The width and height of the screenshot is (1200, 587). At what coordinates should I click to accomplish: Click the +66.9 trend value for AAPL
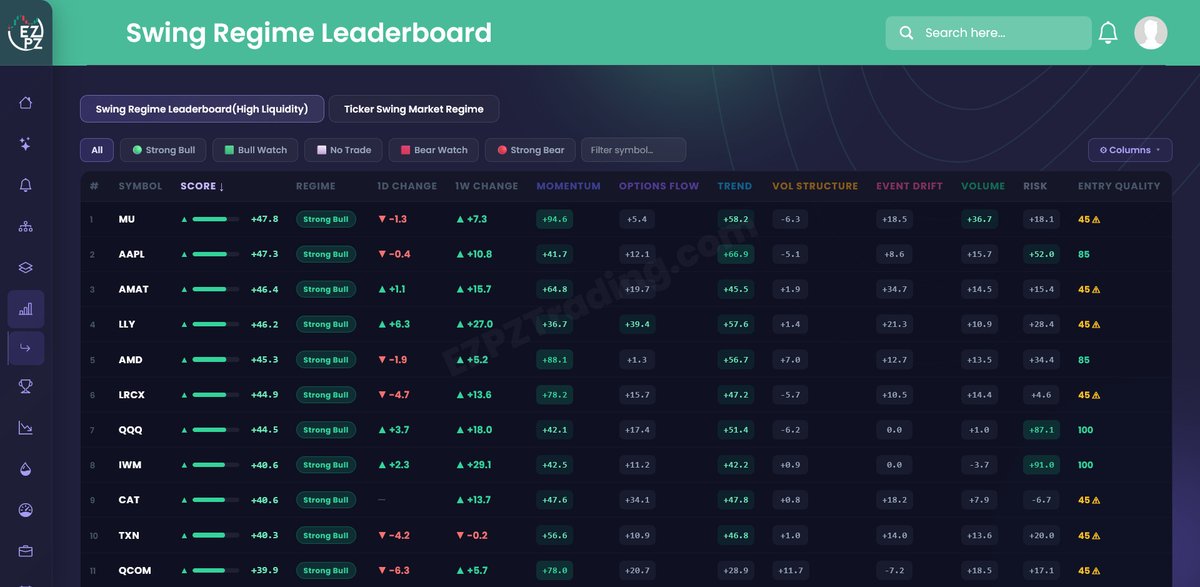(x=735, y=254)
